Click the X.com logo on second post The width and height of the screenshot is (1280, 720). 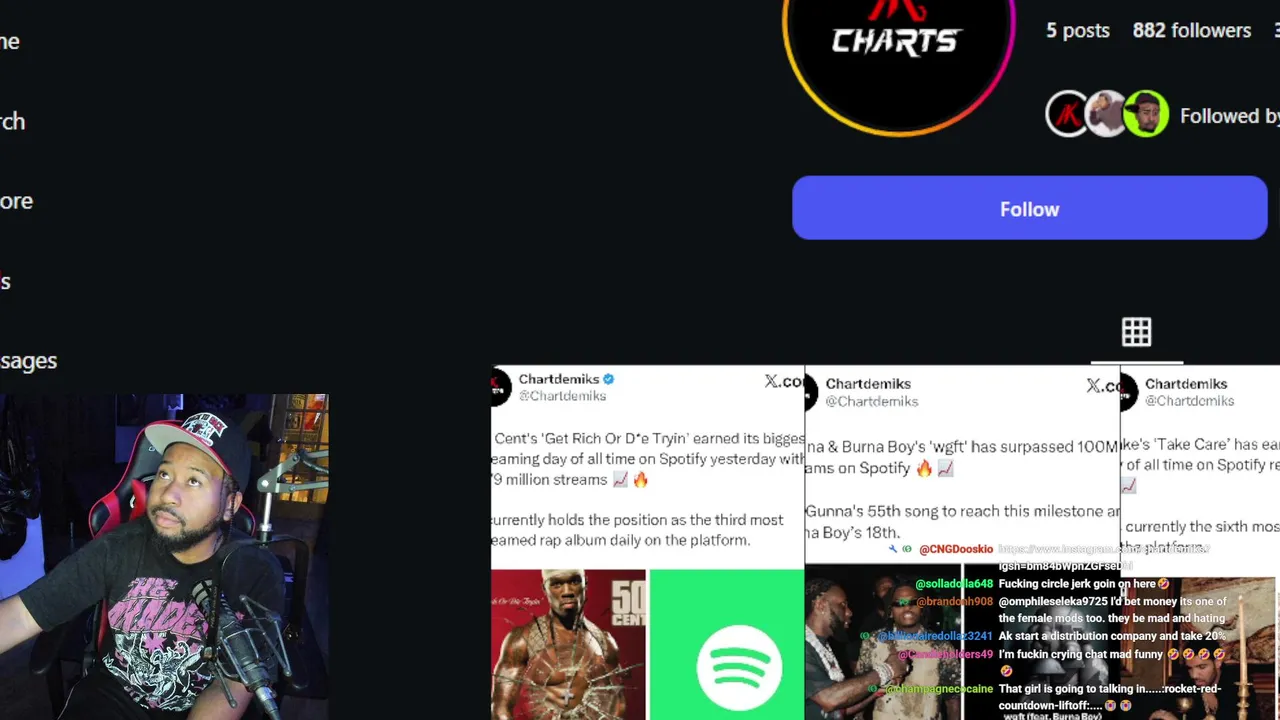point(1103,386)
